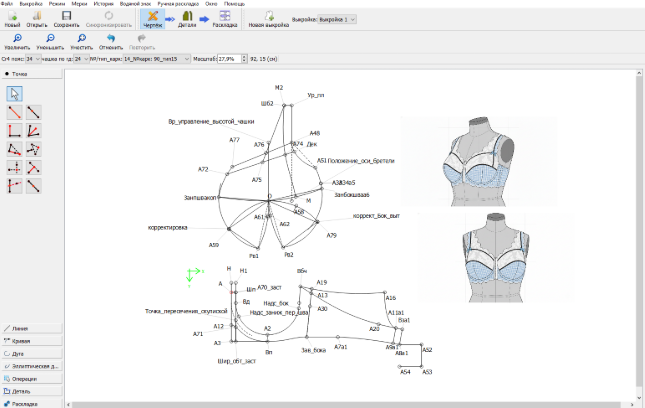This screenshot has height=408, width=645.
Task: Select the arrow pointer tool
Action: (16, 94)
